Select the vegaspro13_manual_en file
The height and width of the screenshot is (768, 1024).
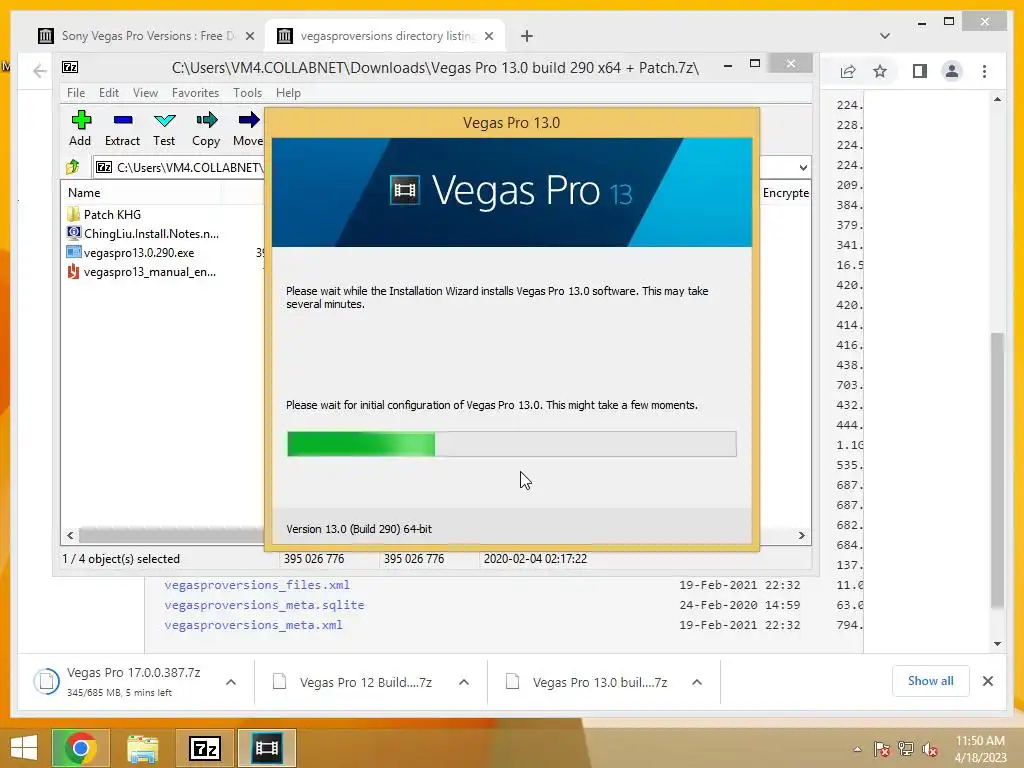click(142, 271)
